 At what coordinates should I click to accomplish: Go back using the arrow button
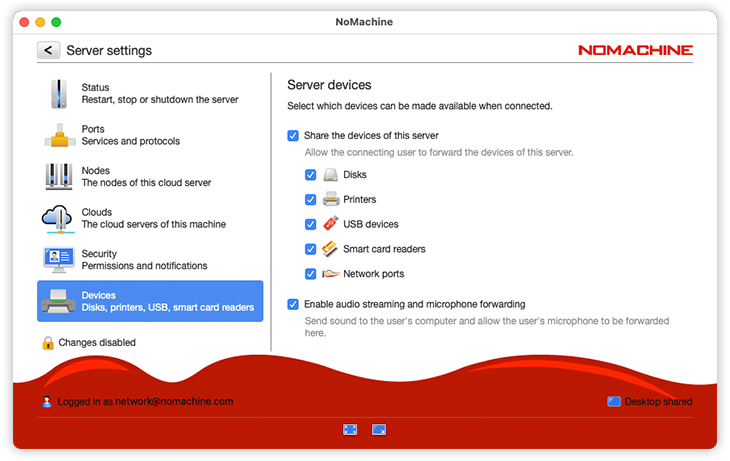pyautogui.click(x=48, y=50)
